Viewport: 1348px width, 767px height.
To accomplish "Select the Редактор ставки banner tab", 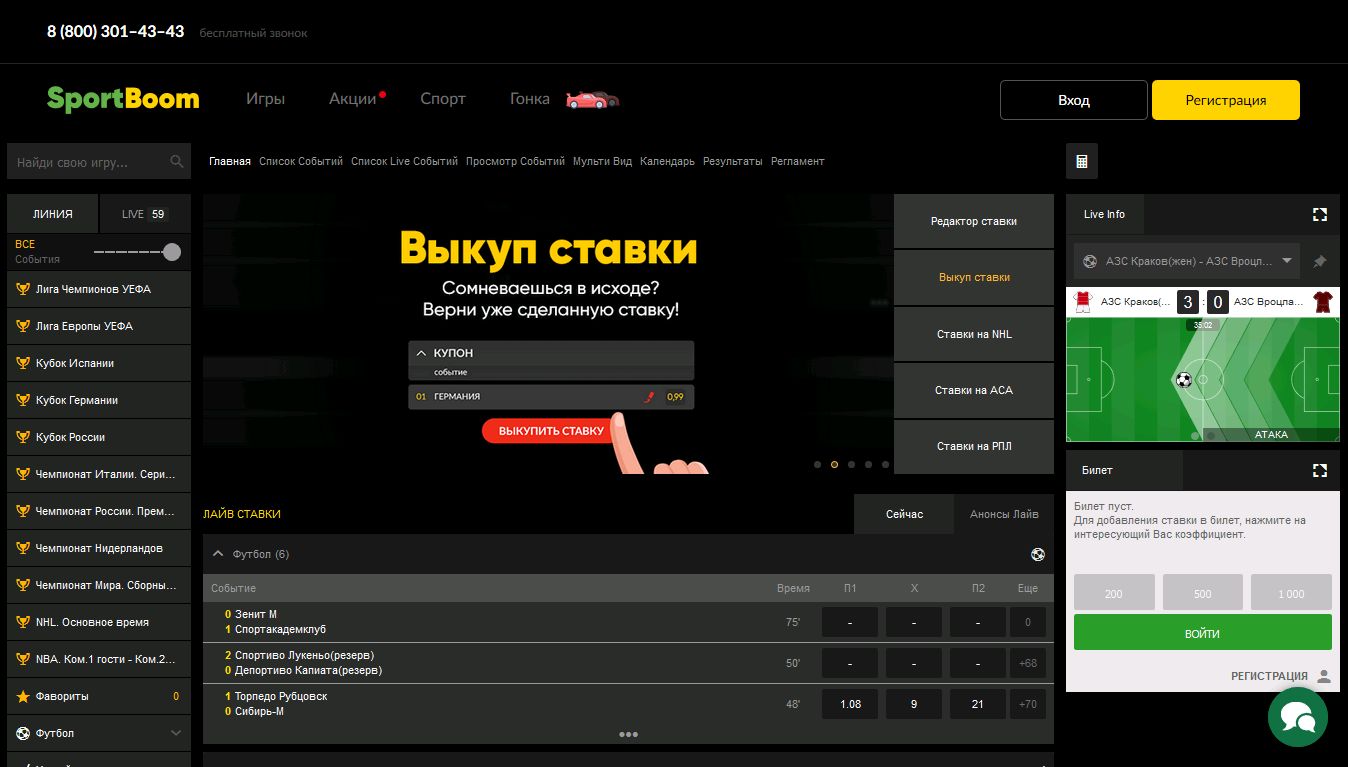I will click(974, 221).
